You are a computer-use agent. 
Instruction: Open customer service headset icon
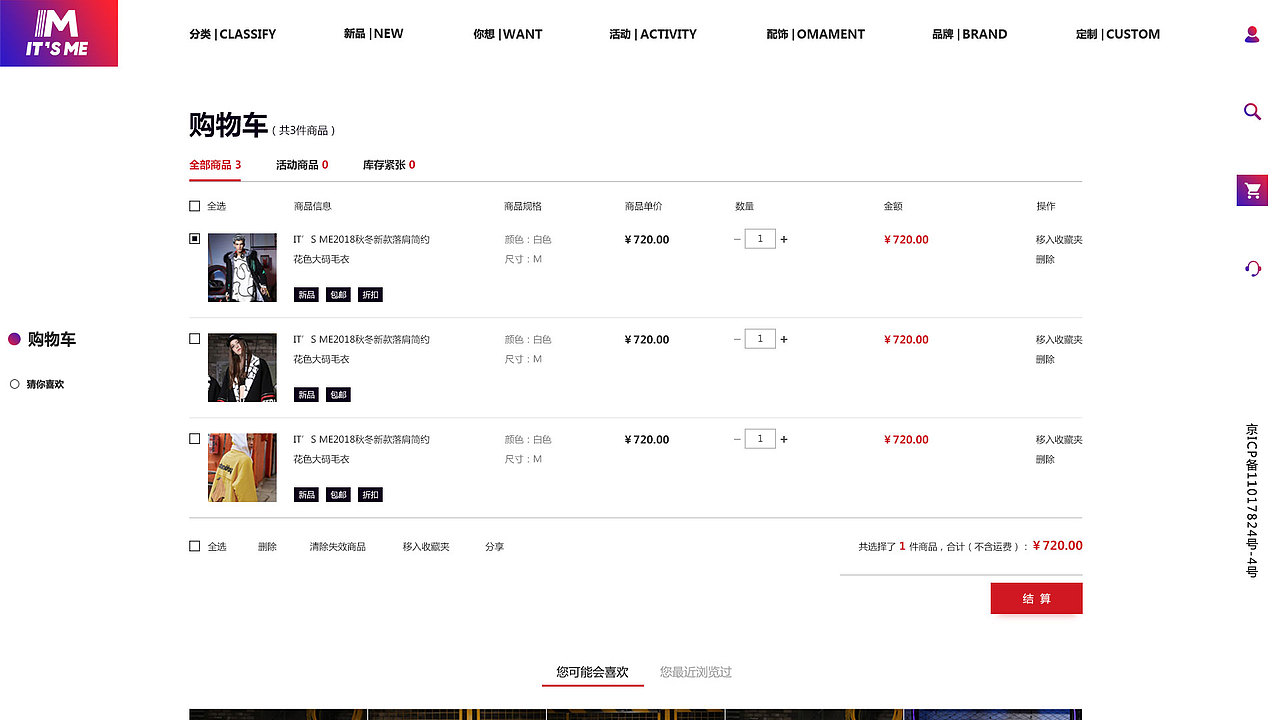pos(1252,268)
